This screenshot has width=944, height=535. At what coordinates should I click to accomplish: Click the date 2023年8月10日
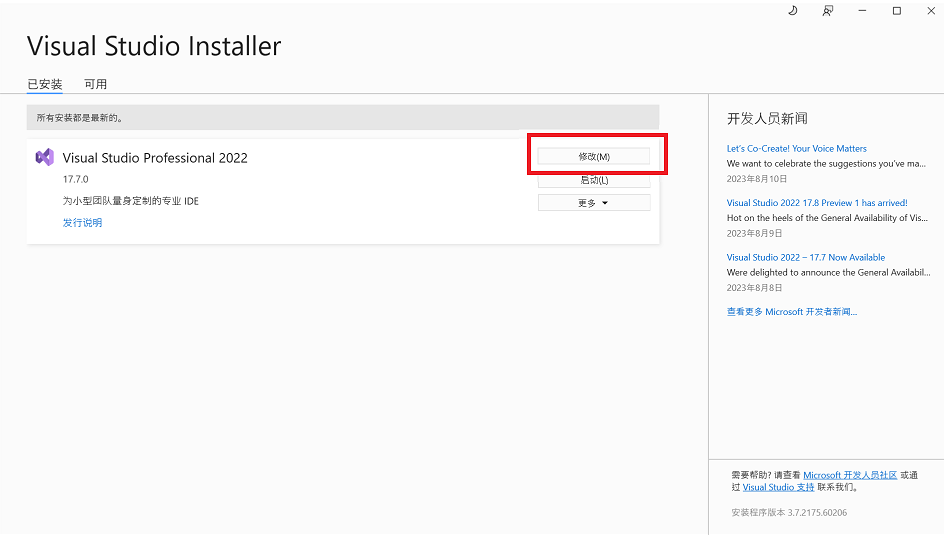(757, 179)
